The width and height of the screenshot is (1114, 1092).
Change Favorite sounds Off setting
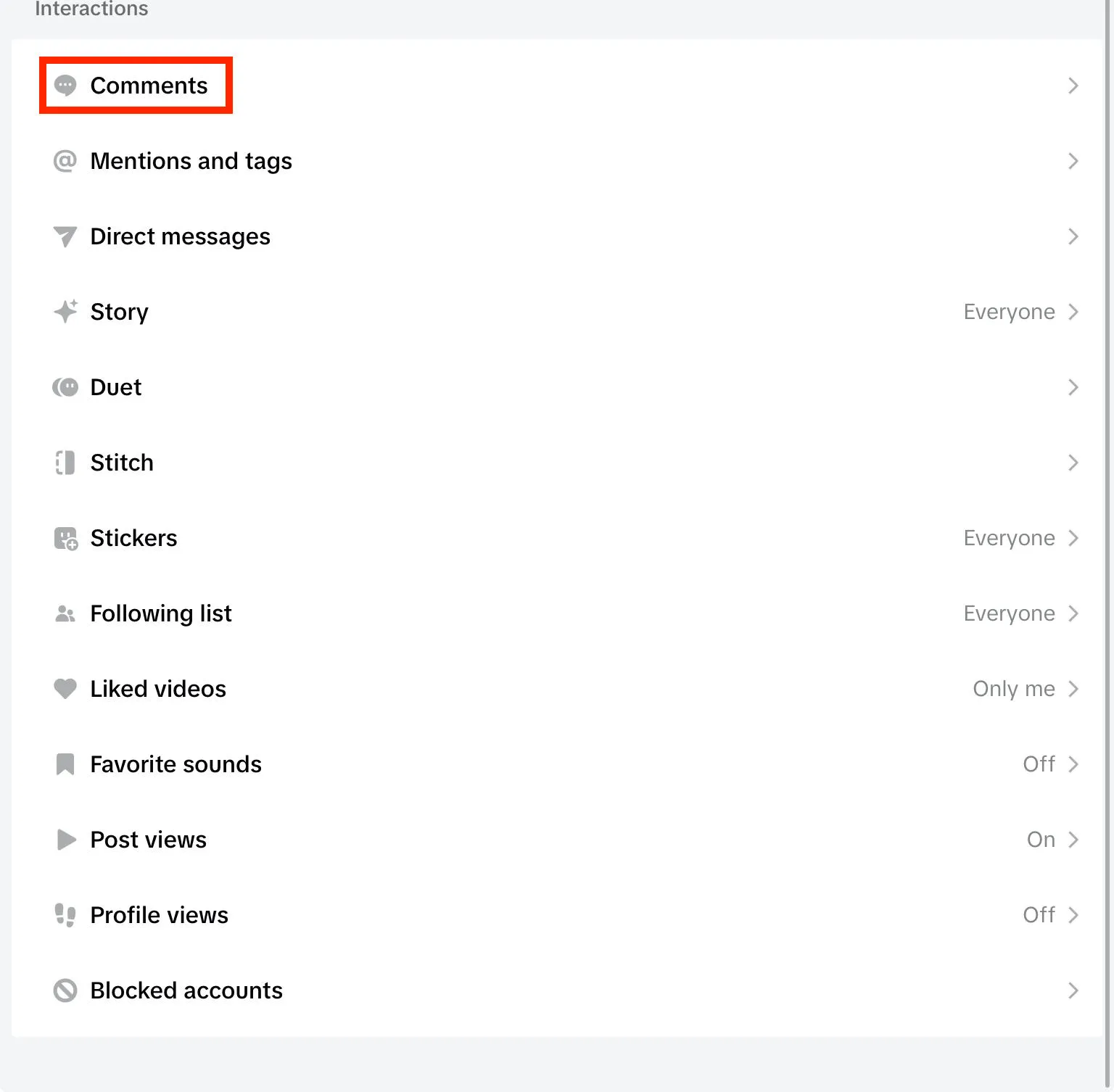[x=1039, y=764]
